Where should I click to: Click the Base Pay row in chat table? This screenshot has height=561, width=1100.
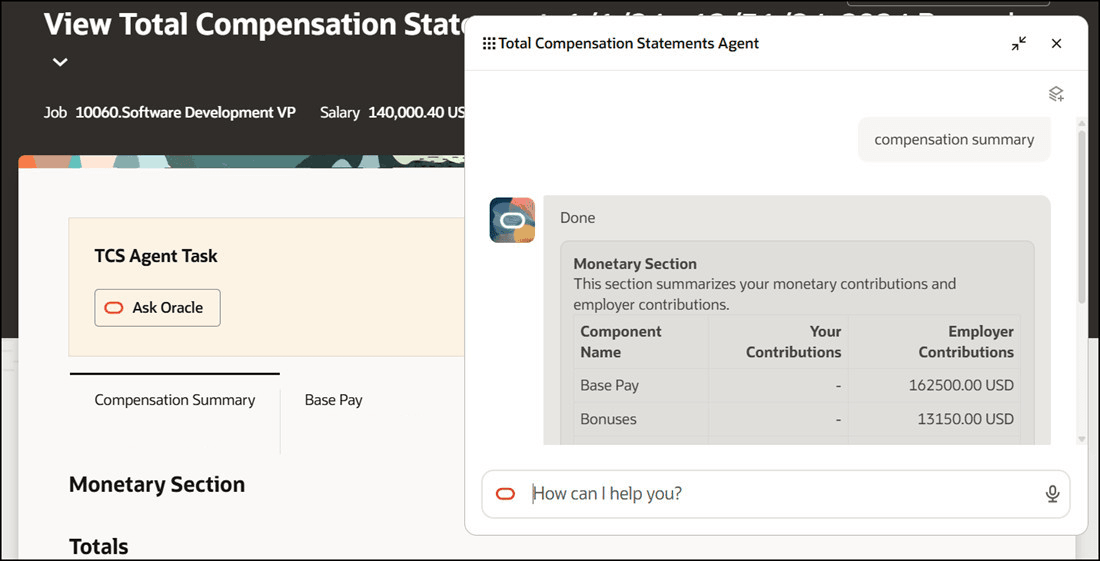[x=797, y=386]
